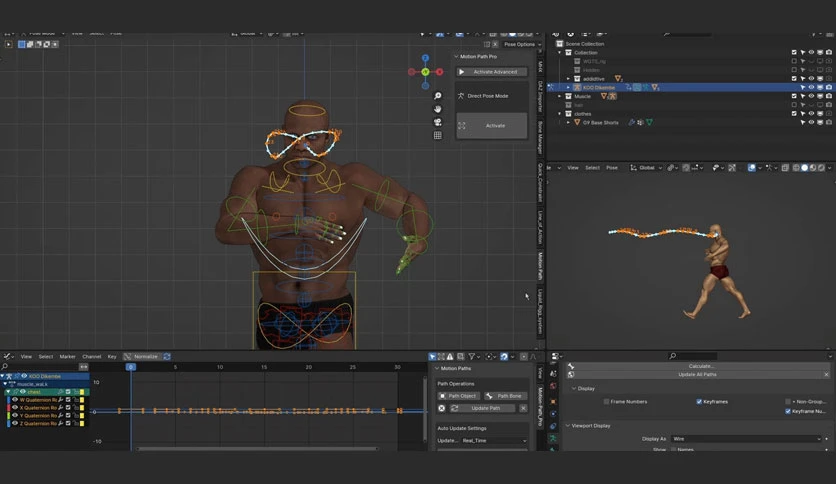Click the only-selected arrow icon in graph header
The width and height of the screenshot is (836, 484).
click(x=432, y=357)
